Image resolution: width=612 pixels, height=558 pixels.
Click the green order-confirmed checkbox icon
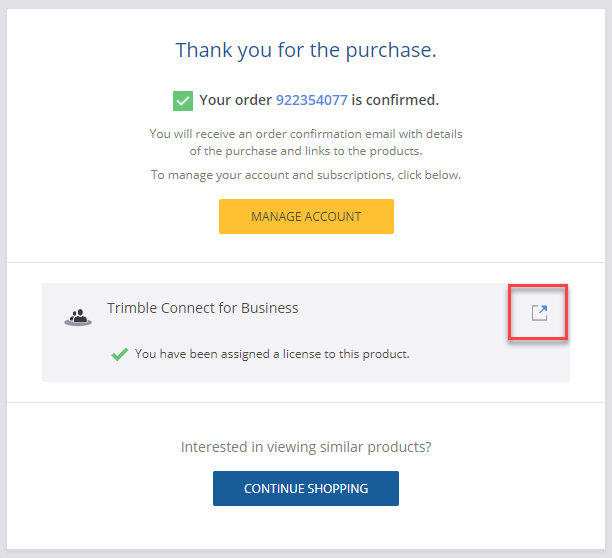(x=183, y=100)
